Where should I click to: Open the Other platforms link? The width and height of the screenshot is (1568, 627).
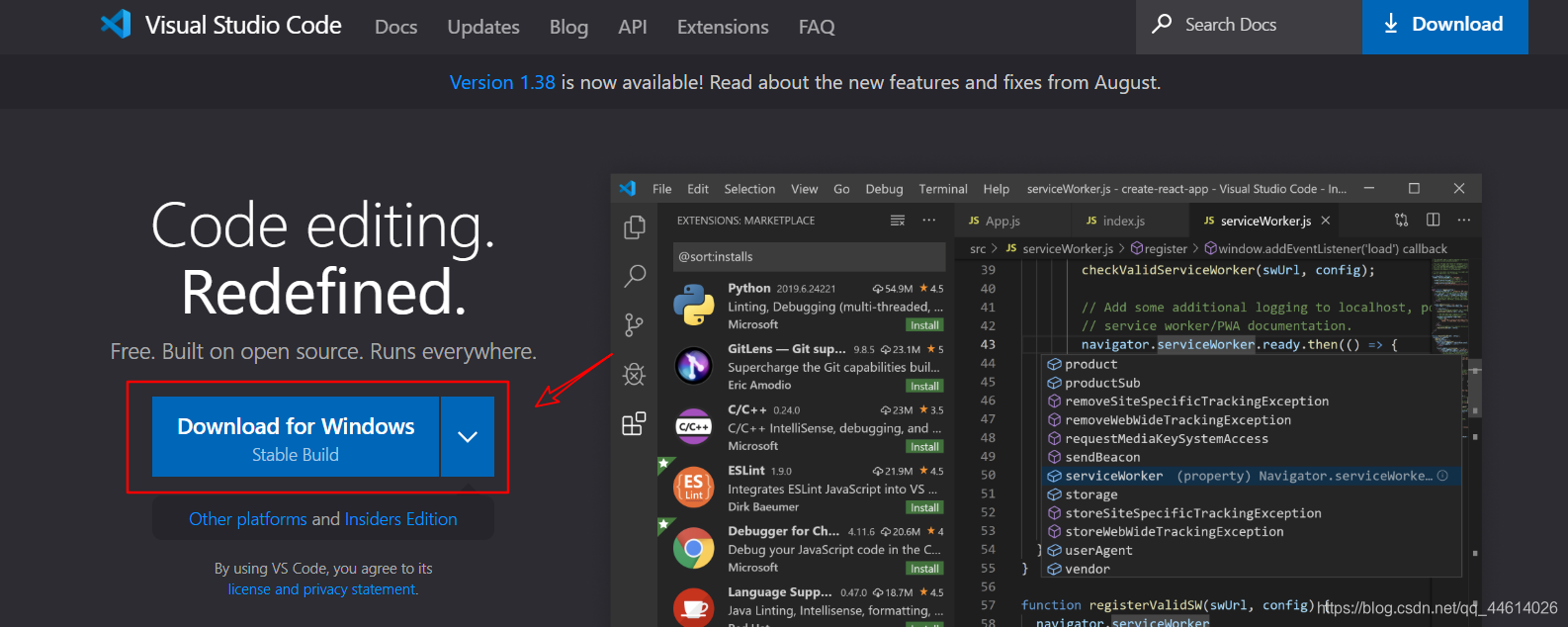(248, 519)
